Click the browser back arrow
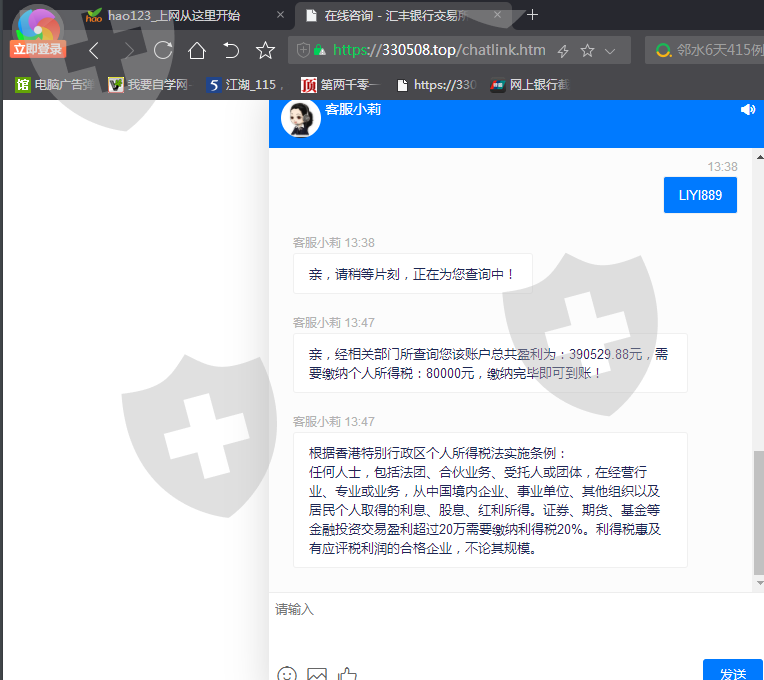 tap(94, 50)
